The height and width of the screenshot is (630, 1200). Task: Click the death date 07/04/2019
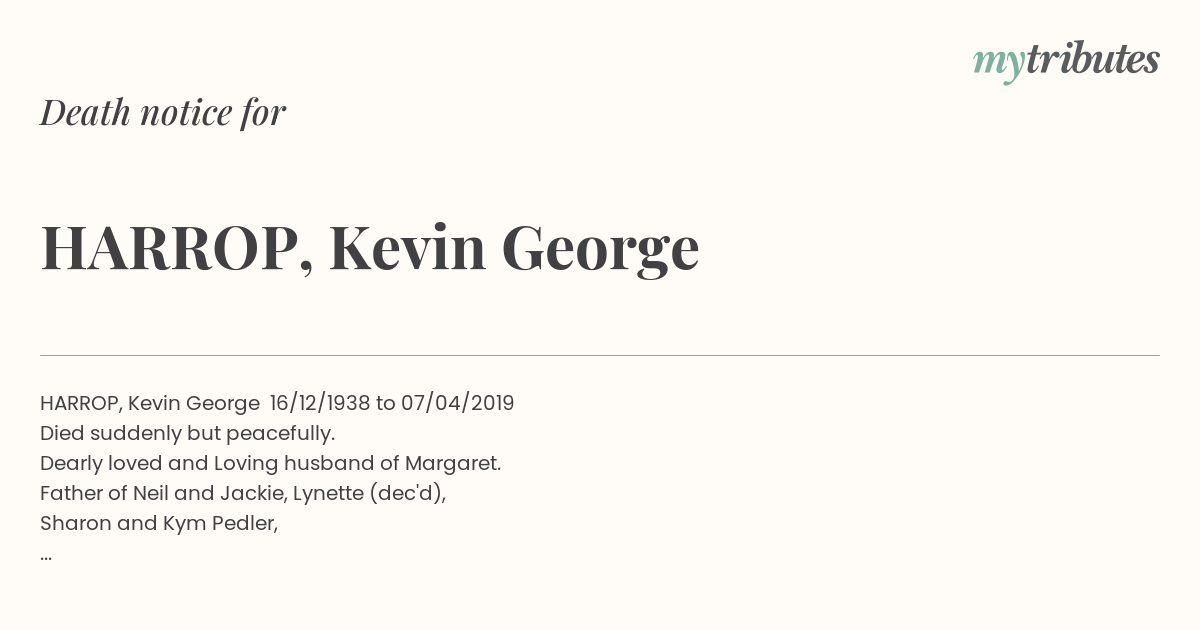[x=457, y=403]
